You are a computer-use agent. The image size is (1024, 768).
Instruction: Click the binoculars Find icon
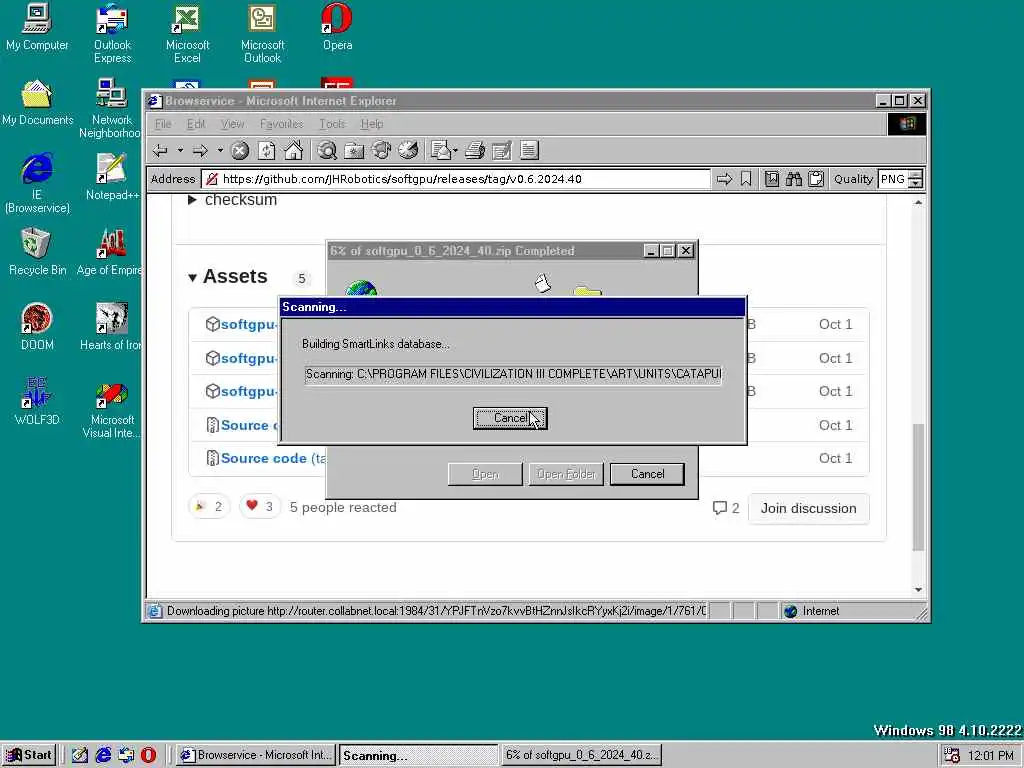(x=793, y=179)
